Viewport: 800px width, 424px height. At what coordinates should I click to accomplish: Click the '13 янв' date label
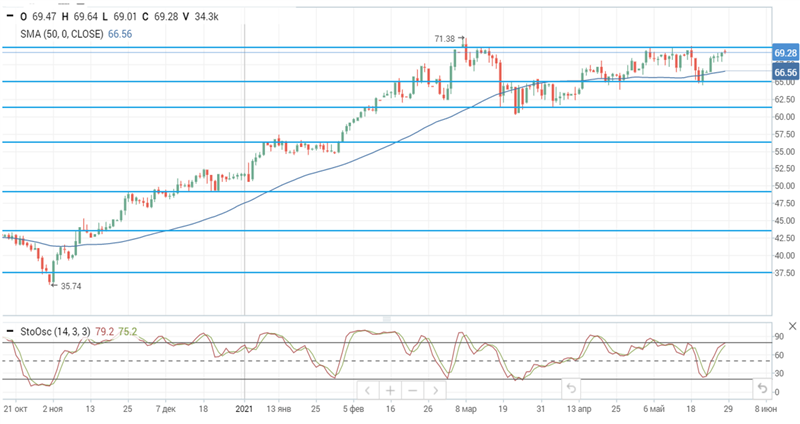[279, 409]
